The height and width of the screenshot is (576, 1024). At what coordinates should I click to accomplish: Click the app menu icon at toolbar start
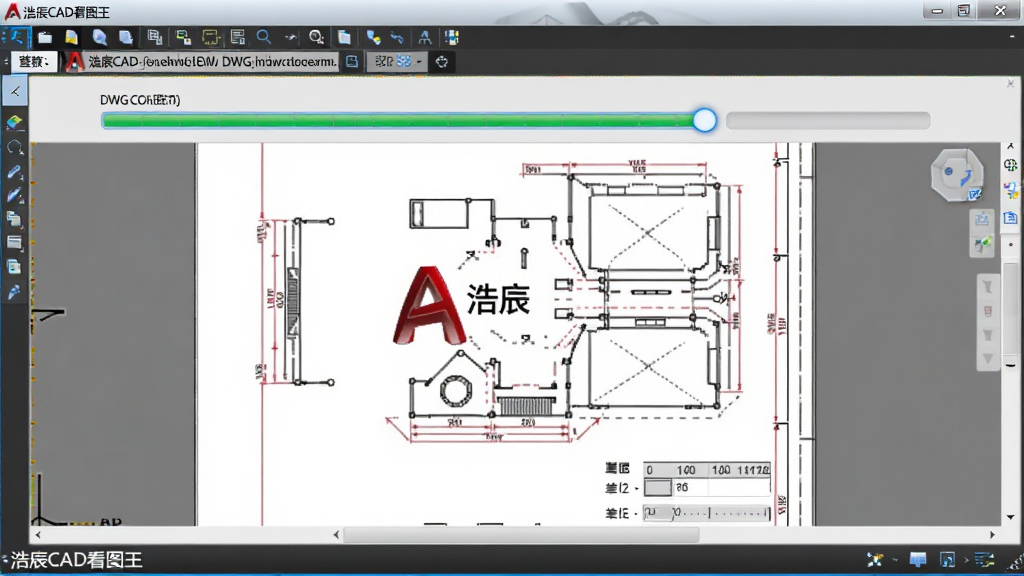pos(16,37)
